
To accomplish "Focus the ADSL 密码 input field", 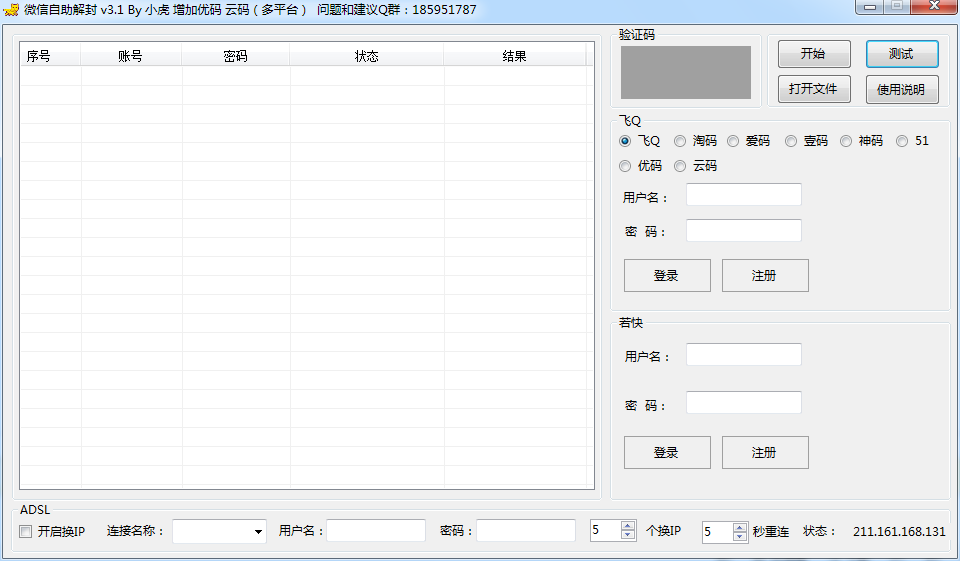I will [526, 530].
